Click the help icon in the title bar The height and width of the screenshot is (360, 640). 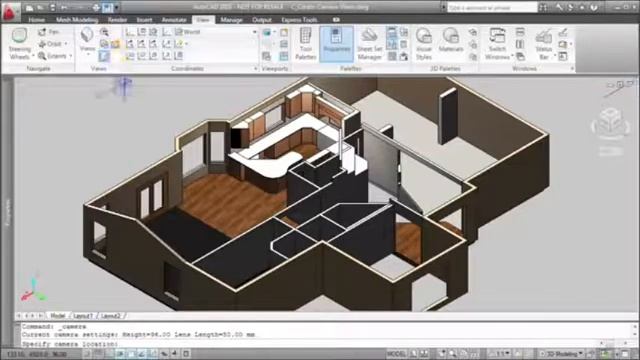pos(594,7)
